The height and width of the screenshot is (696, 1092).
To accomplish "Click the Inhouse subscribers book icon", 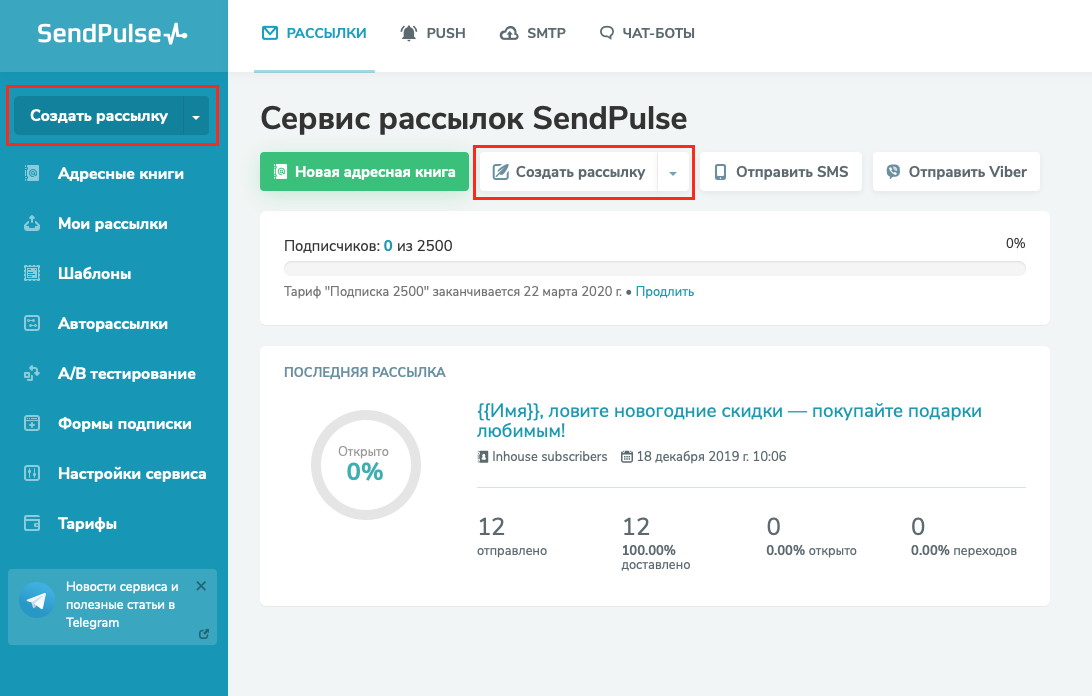I will pos(483,457).
